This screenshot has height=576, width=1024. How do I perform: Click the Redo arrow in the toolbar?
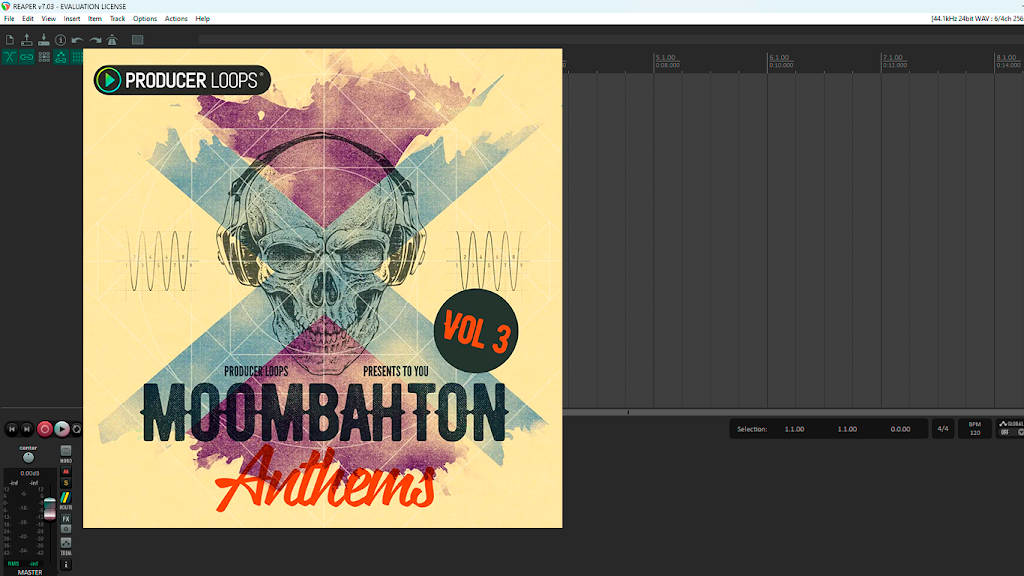tap(95, 40)
